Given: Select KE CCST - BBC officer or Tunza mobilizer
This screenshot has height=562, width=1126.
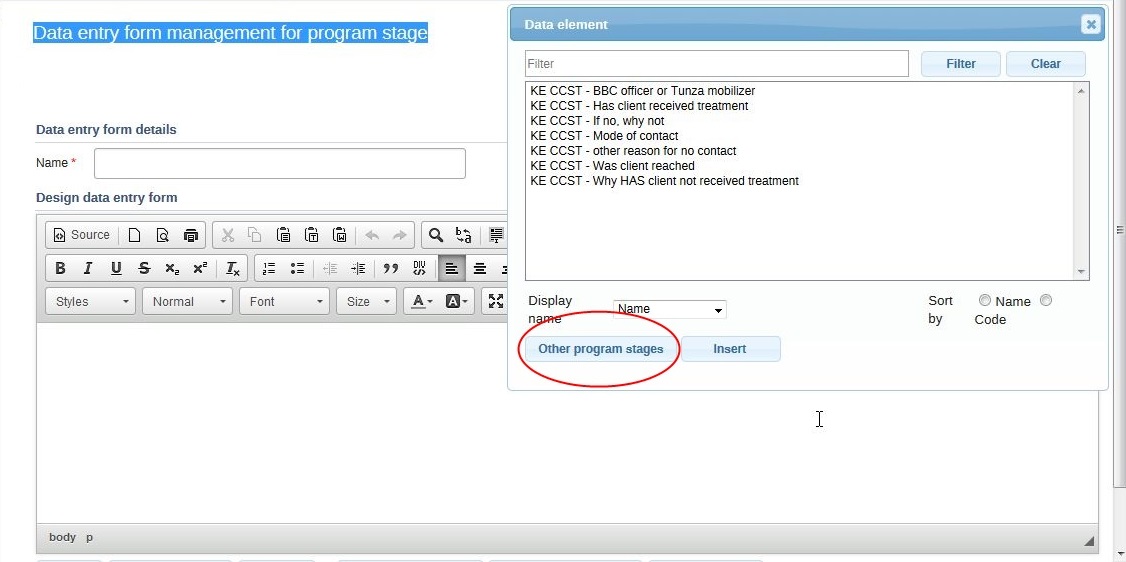Looking at the screenshot, I should (x=643, y=91).
